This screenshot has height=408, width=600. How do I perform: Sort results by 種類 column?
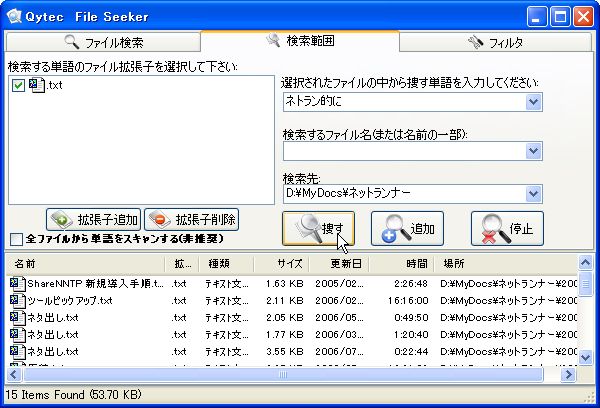click(227, 264)
